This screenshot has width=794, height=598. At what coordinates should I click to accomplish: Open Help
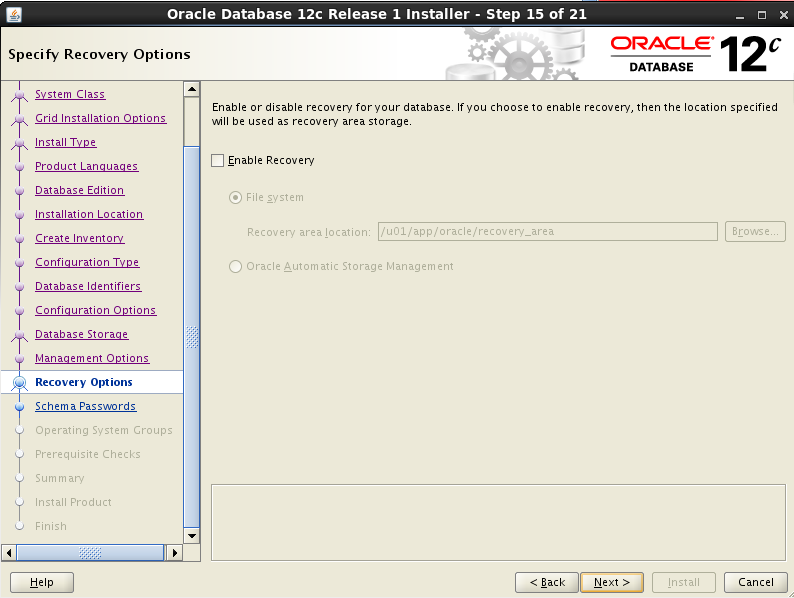[42, 582]
